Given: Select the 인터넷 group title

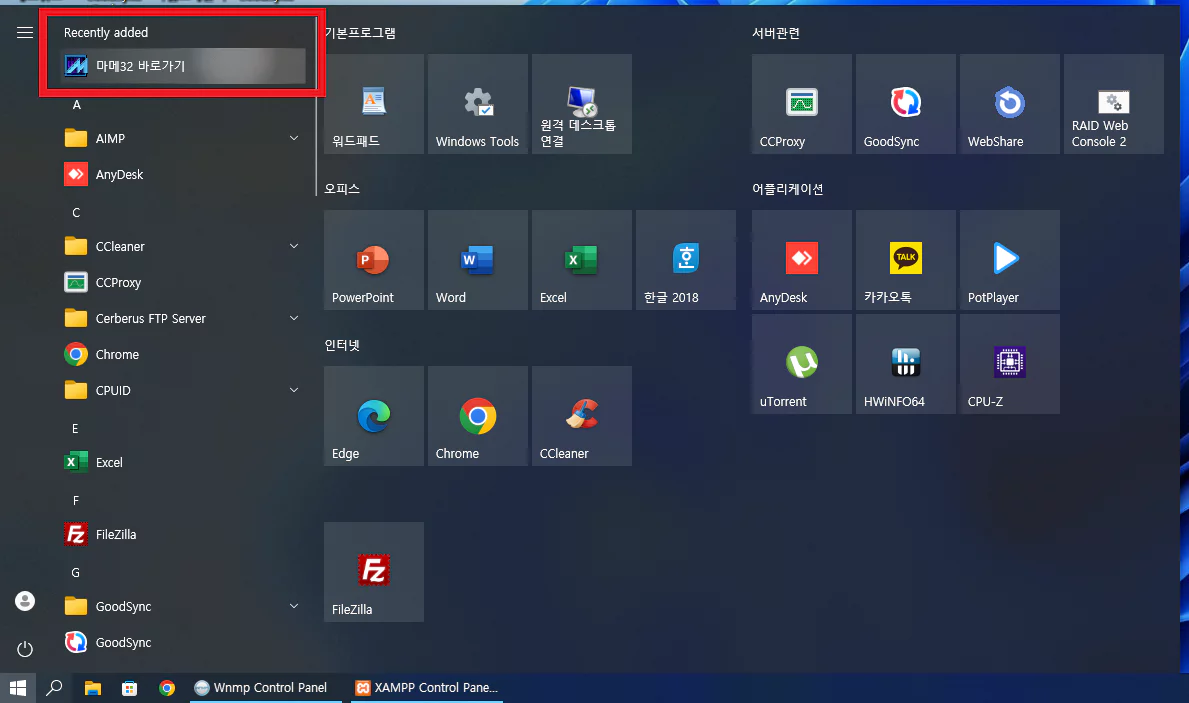Looking at the screenshot, I should tap(342, 345).
